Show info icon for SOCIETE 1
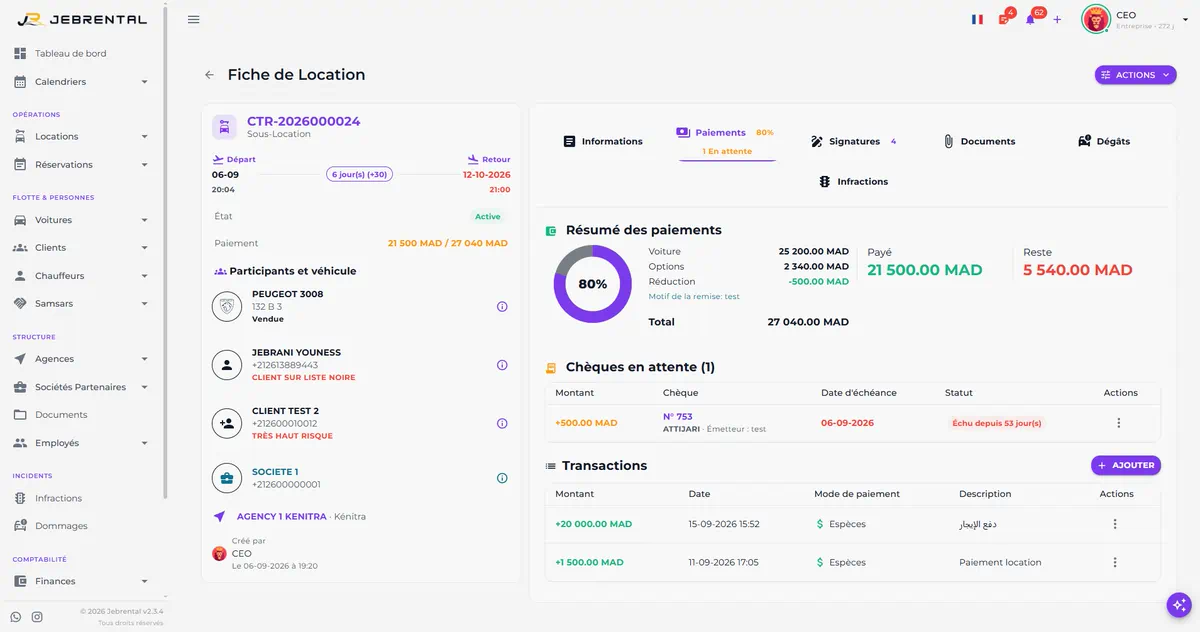The height and width of the screenshot is (632, 1200). tap(502, 478)
